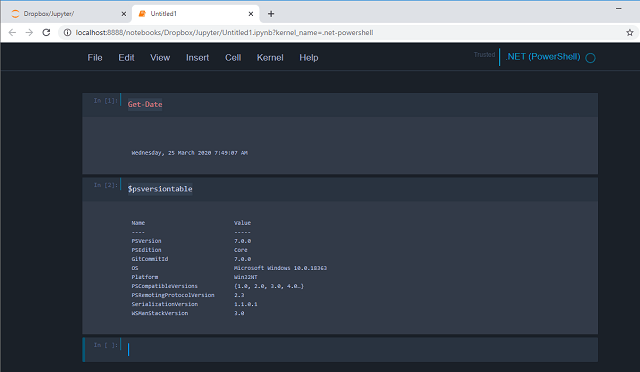
Task: Select the In [1] cell prompt
Action: pyautogui.click(x=106, y=100)
